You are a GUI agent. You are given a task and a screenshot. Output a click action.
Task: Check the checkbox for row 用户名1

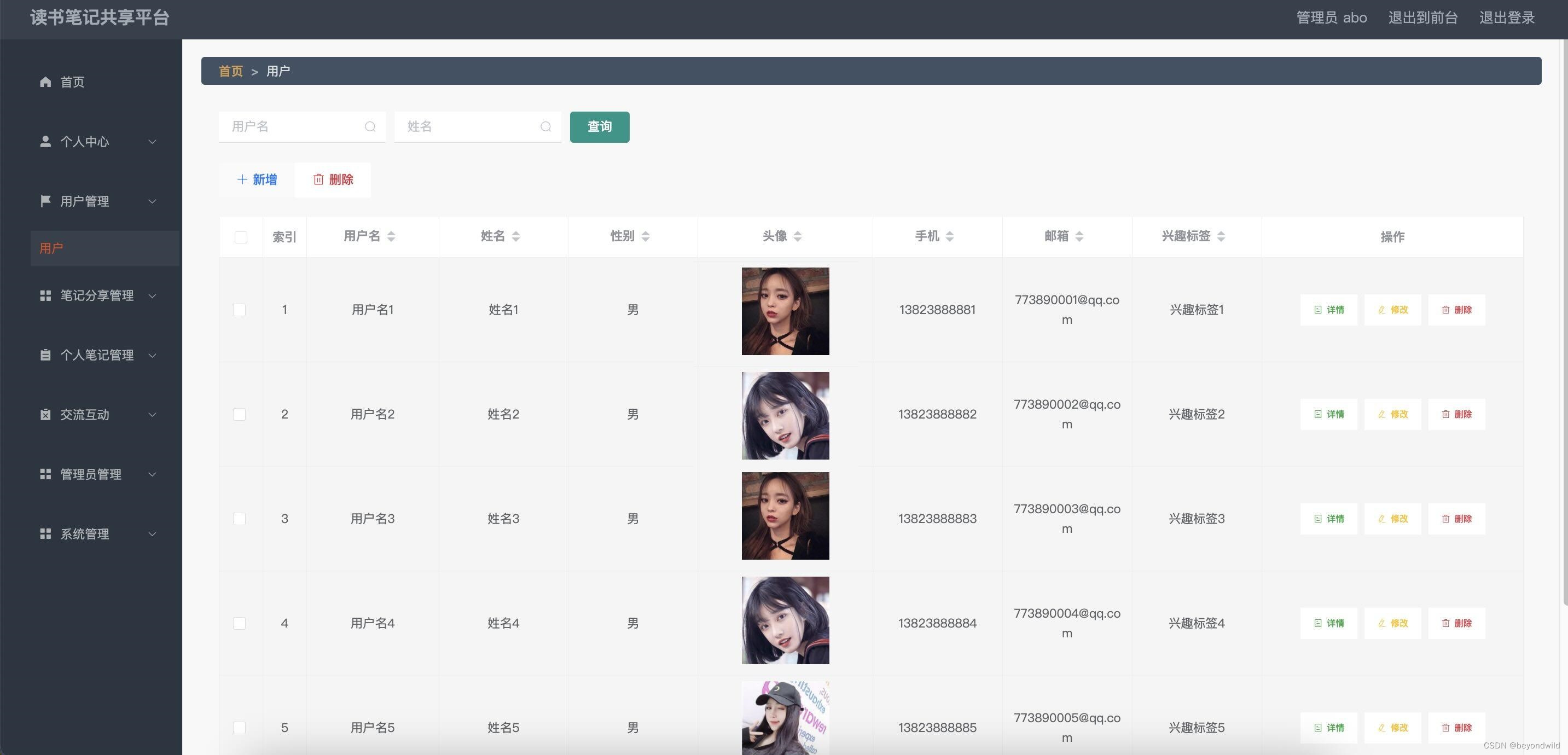[239, 310]
